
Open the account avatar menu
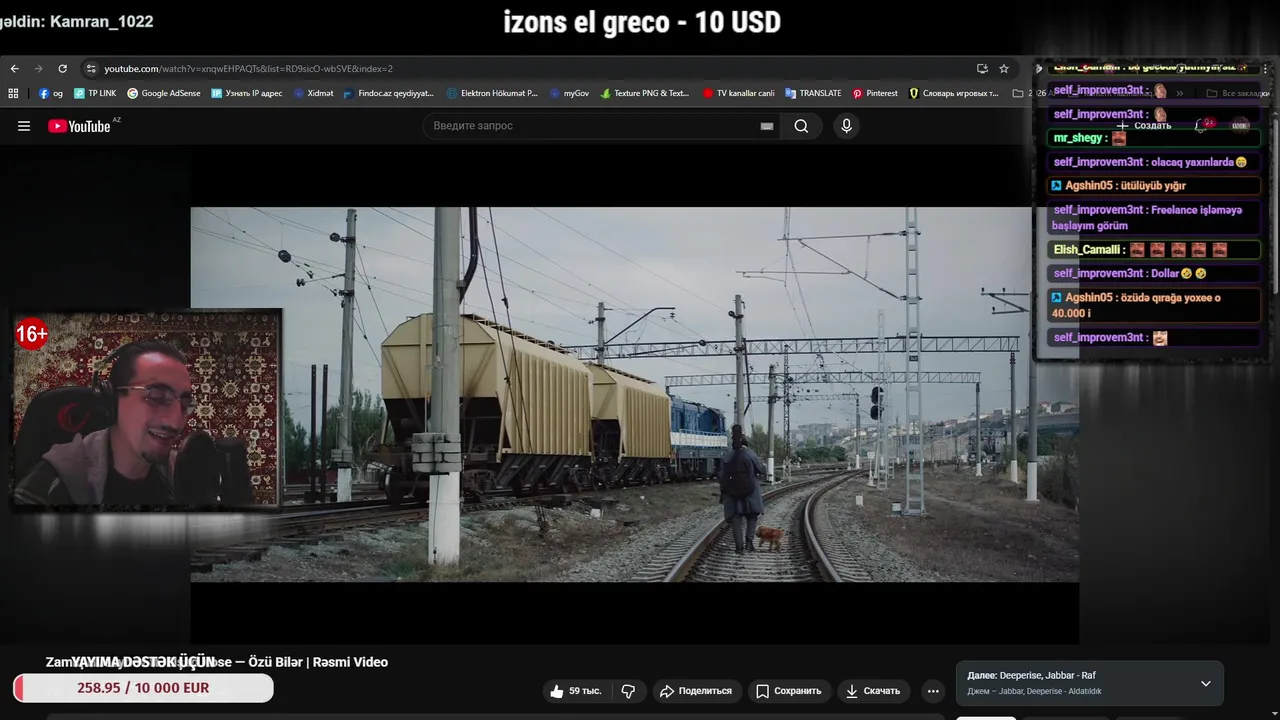click(1240, 126)
